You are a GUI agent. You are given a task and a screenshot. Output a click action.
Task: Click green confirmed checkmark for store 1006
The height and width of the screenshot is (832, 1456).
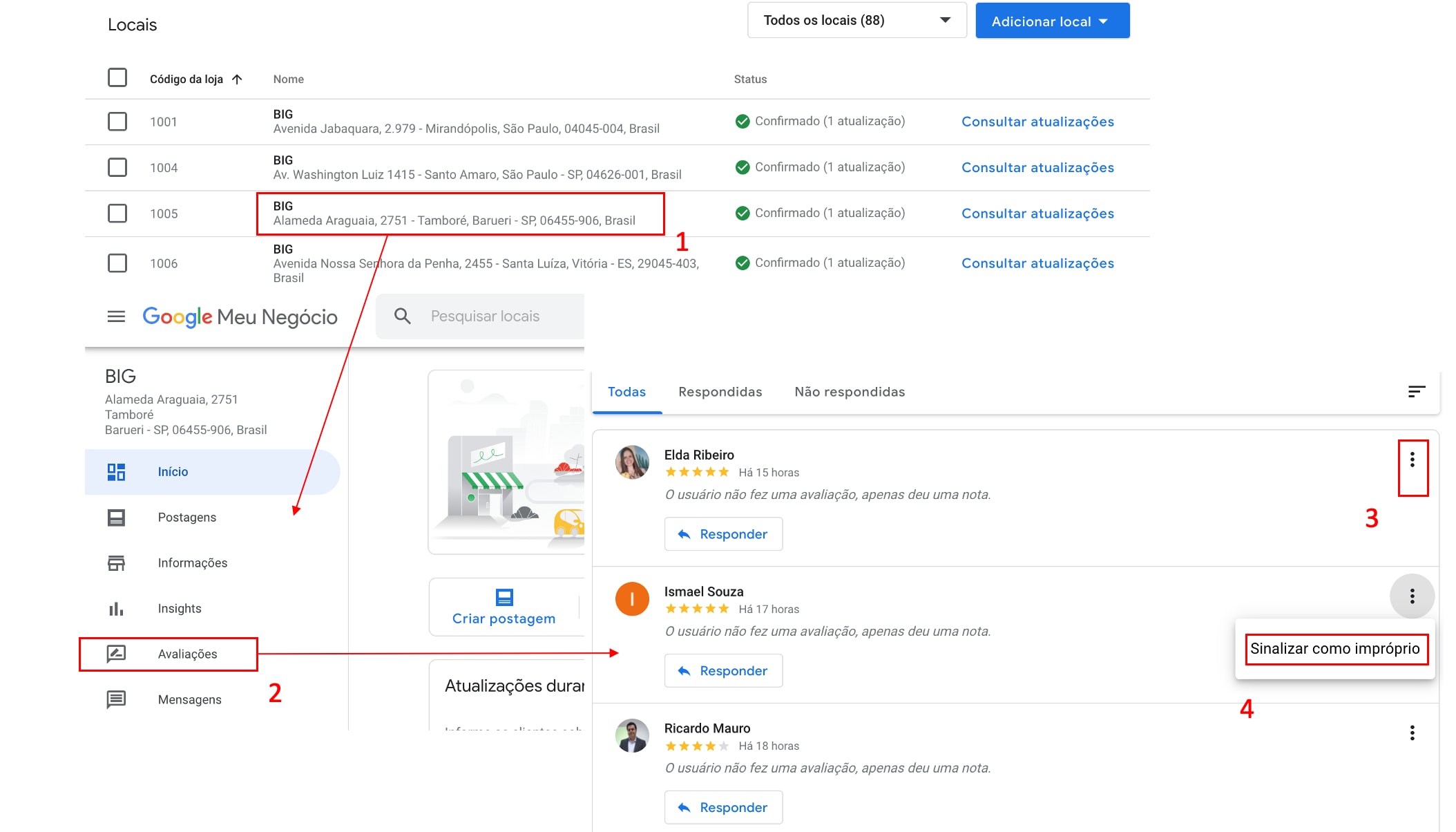(743, 263)
